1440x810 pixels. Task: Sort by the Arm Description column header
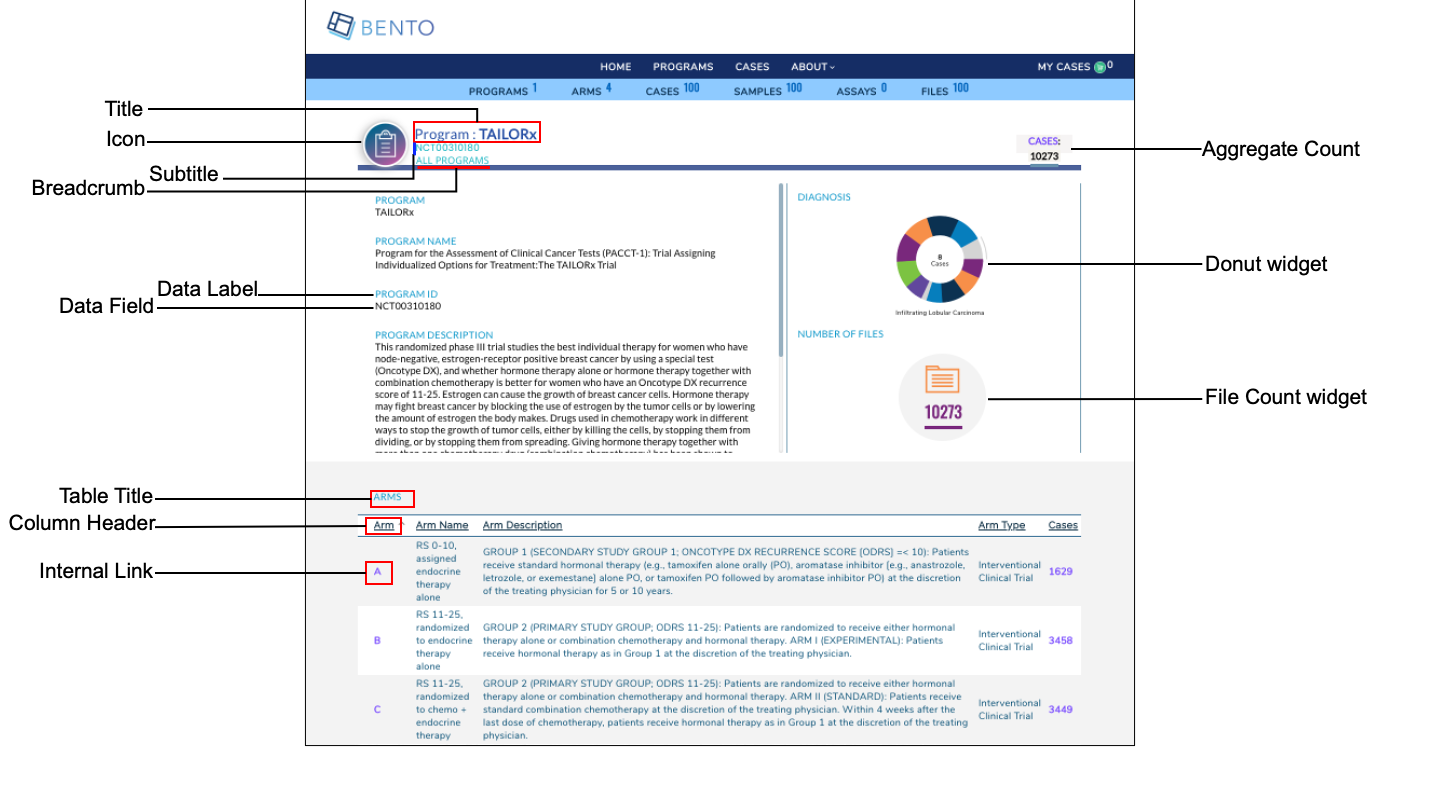tap(522, 525)
